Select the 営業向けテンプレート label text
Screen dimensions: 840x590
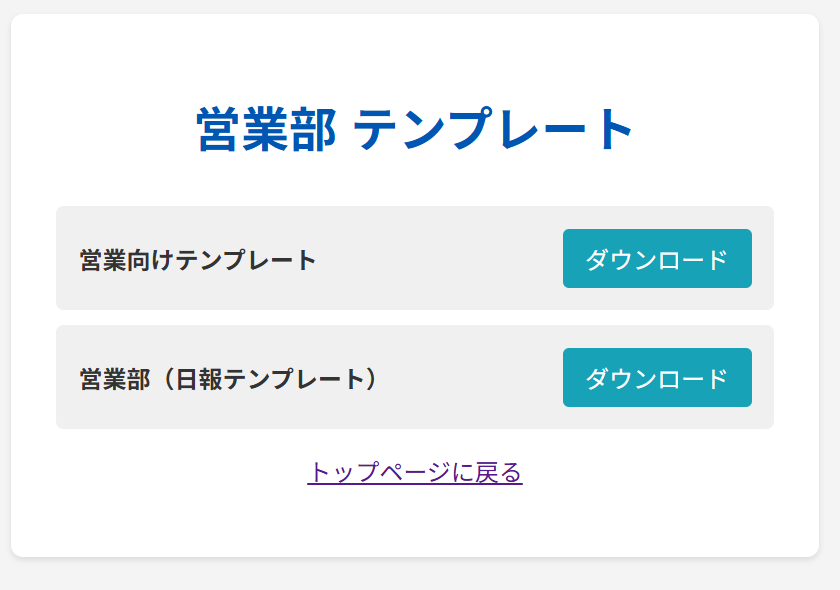198,260
